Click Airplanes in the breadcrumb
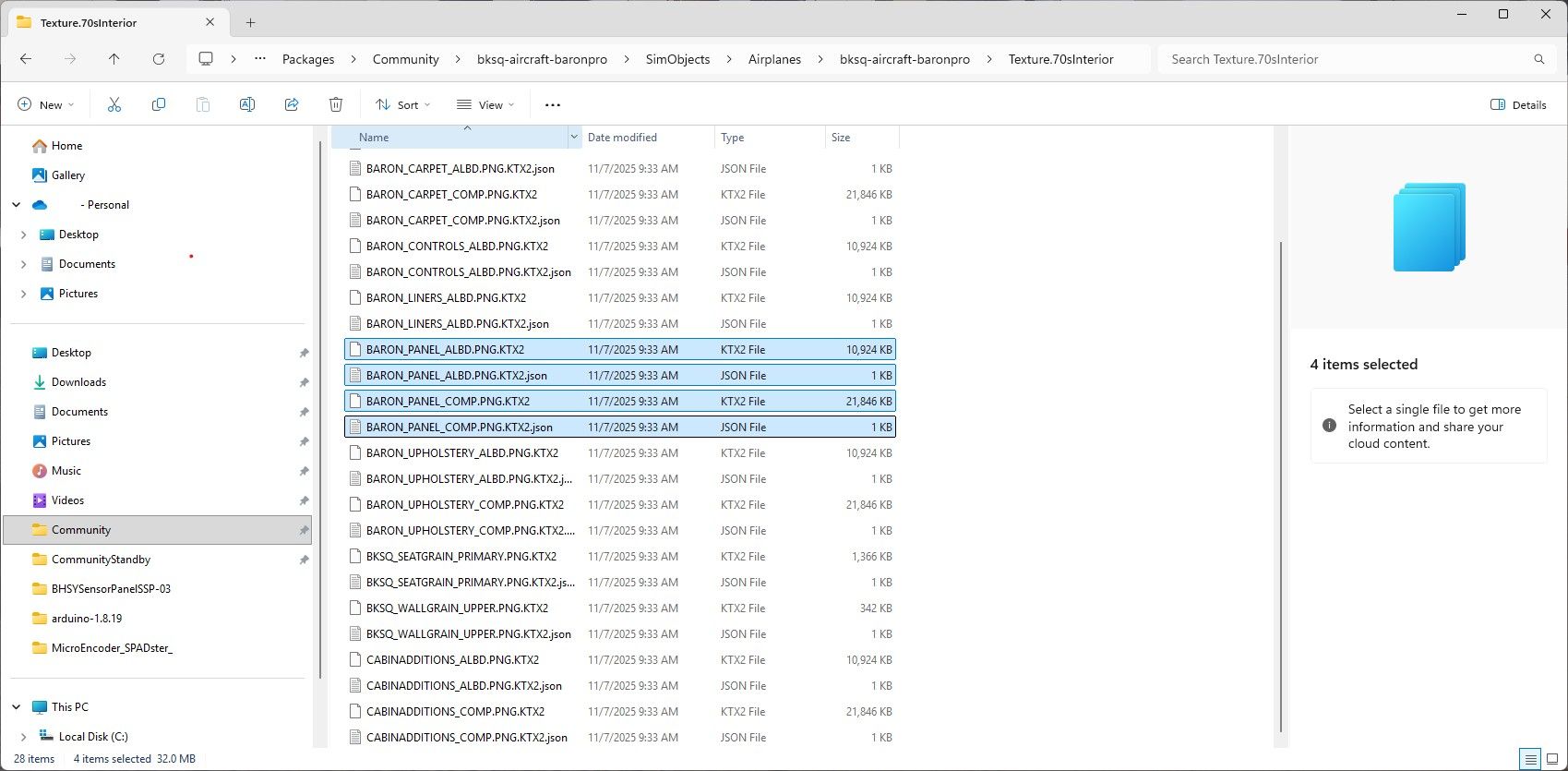The height and width of the screenshot is (771, 1568). click(774, 59)
